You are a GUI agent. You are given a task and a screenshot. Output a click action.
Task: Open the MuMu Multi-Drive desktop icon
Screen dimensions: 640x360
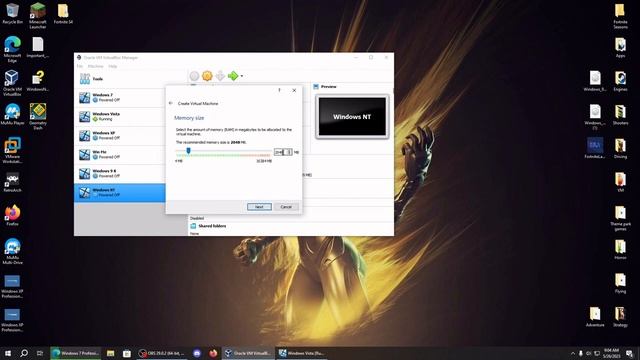[x=12, y=251]
